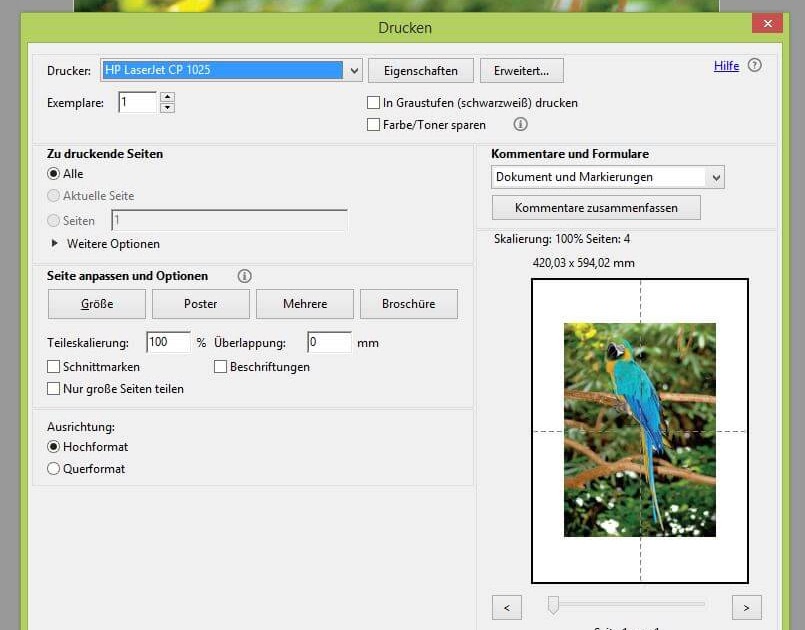Increase Exemplare with the up arrow
The width and height of the screenshot is (805, 630).
(167, 97)
